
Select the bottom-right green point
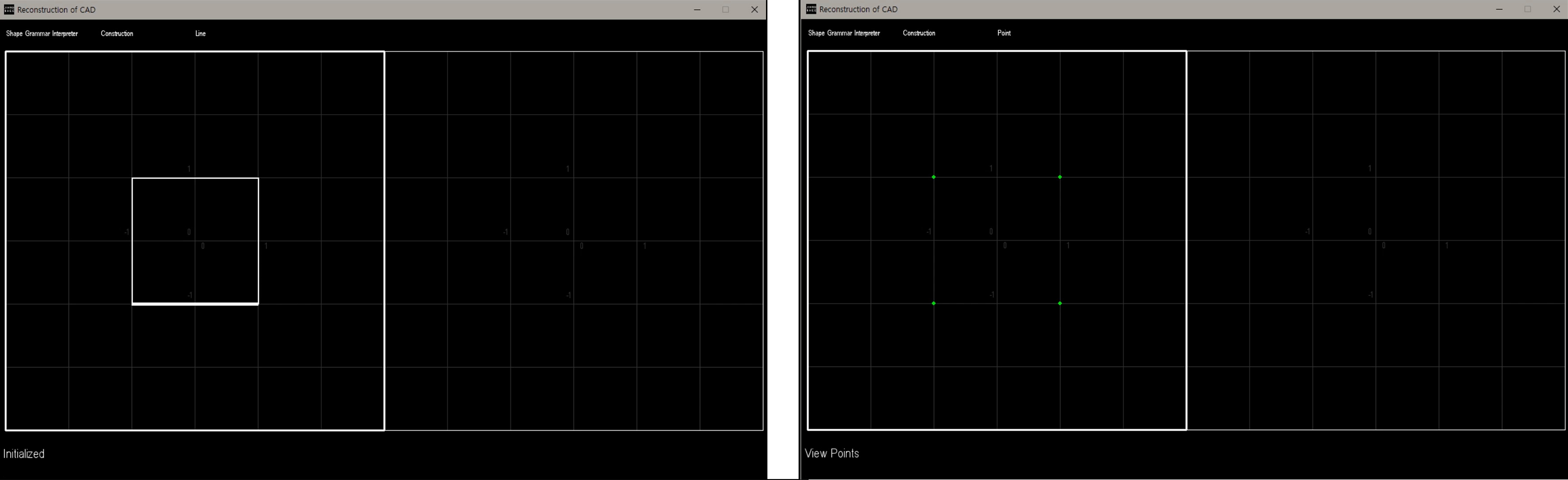(x=1060, y=303)
